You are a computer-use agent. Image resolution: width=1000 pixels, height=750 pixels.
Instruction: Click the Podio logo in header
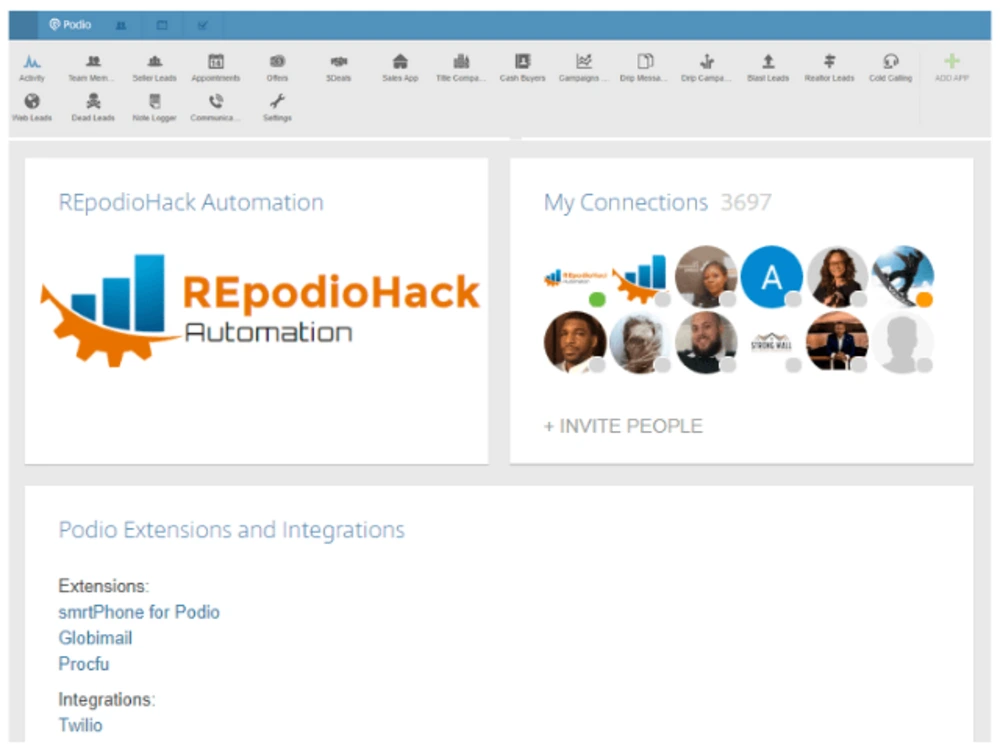pyautogui.click(x=70, y=25)
